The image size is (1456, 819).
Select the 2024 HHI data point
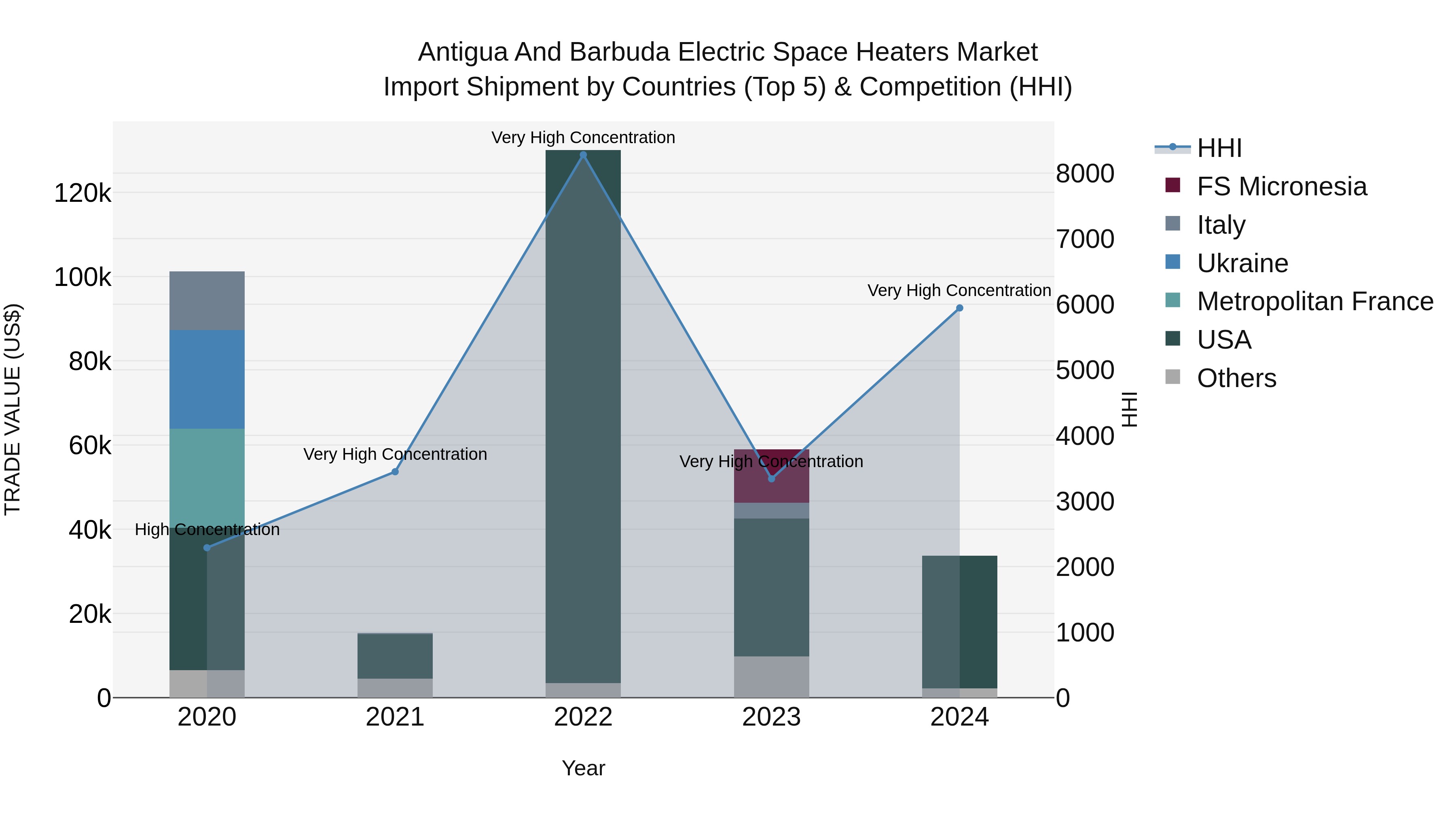pyautogui.click(x=960, y=308)
